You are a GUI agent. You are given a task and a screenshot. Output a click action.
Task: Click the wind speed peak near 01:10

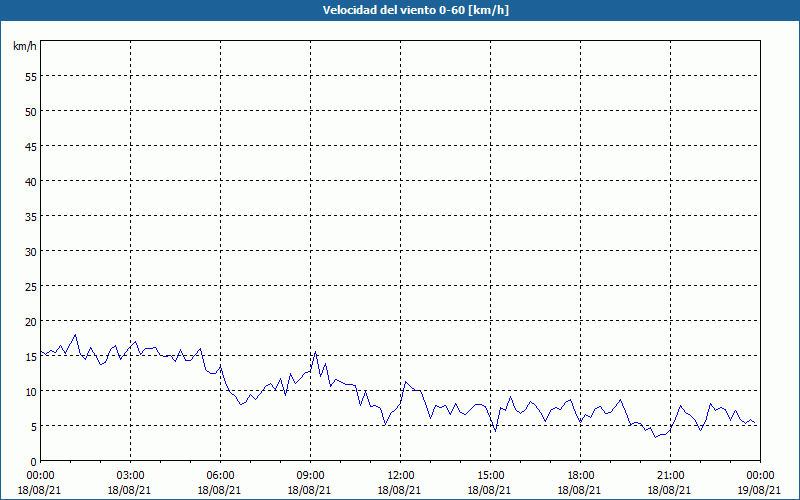click(x=76, y=335)
